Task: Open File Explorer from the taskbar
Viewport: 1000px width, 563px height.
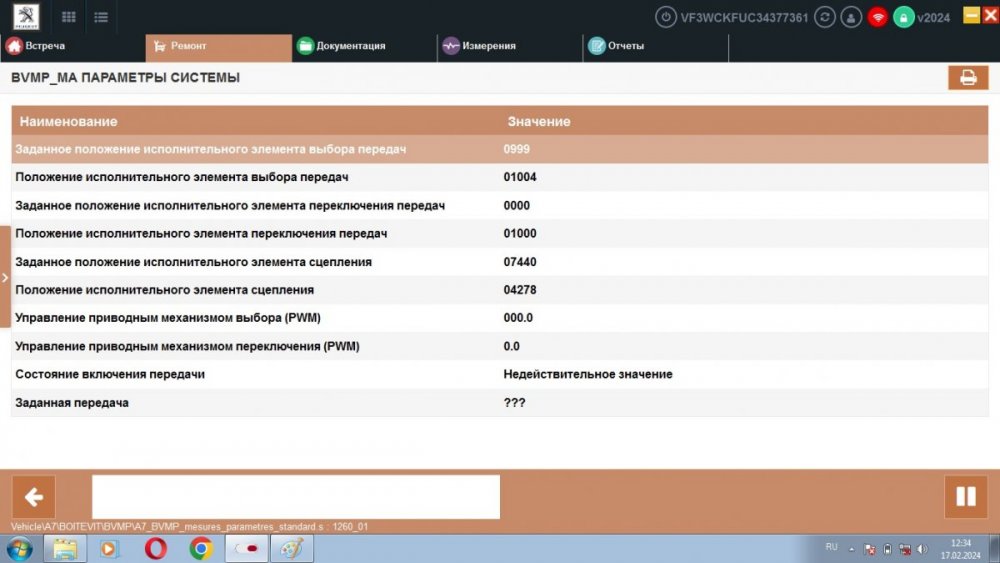Action: tap(64, 549)
